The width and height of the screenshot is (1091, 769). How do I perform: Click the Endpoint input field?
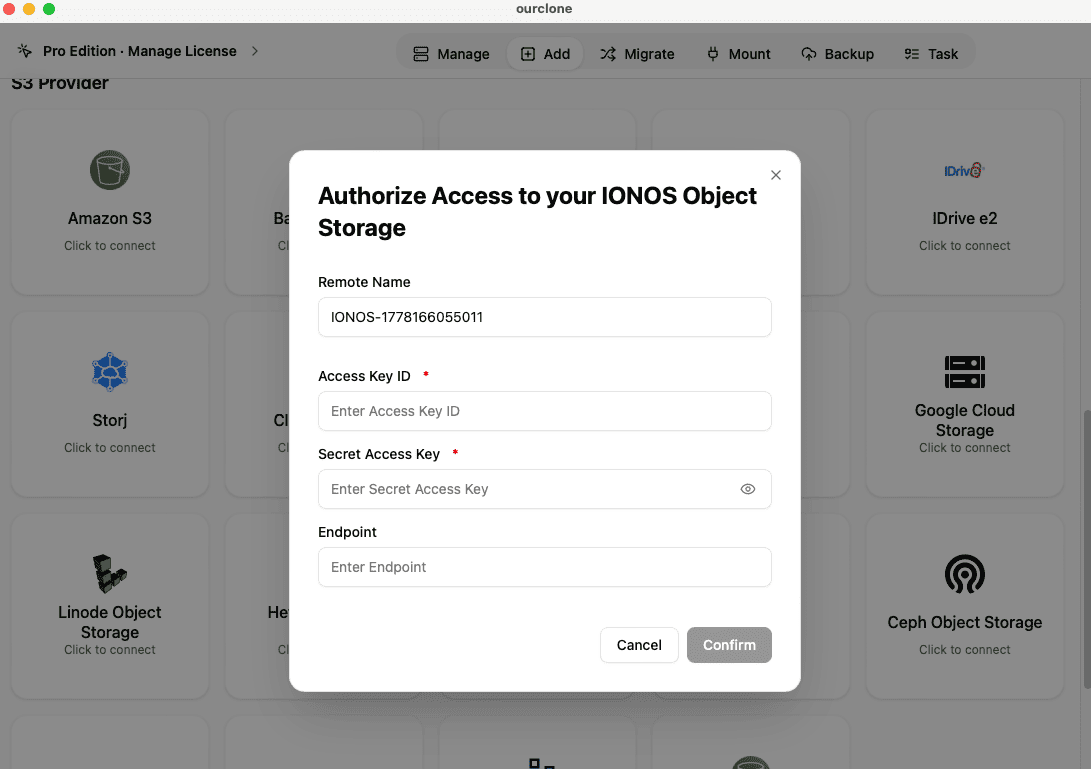tap(544, 567)
